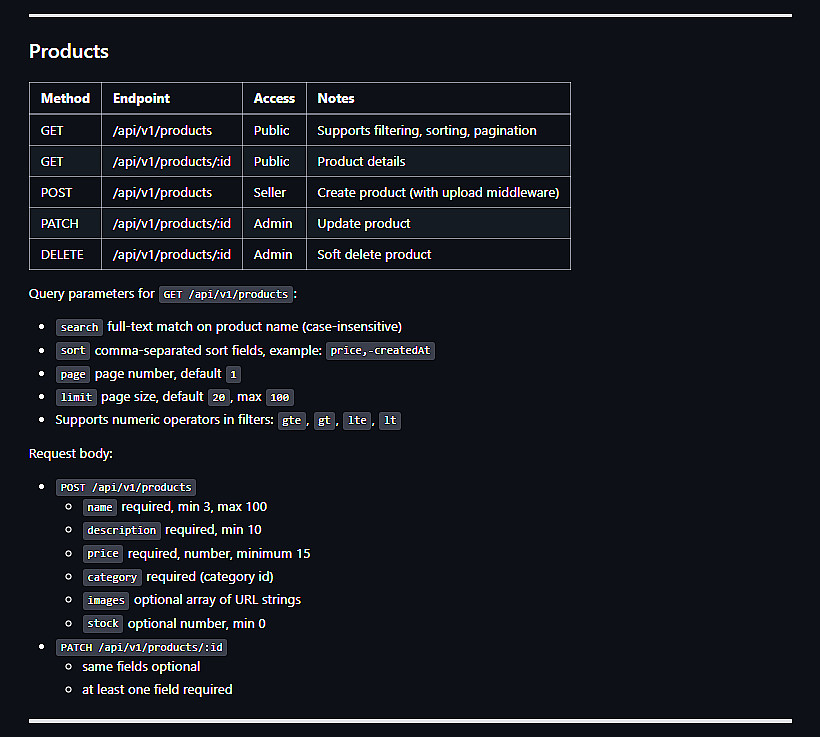
Task: Click the "Create product (with upload middleware)" cell
Action: click(438, 193)
